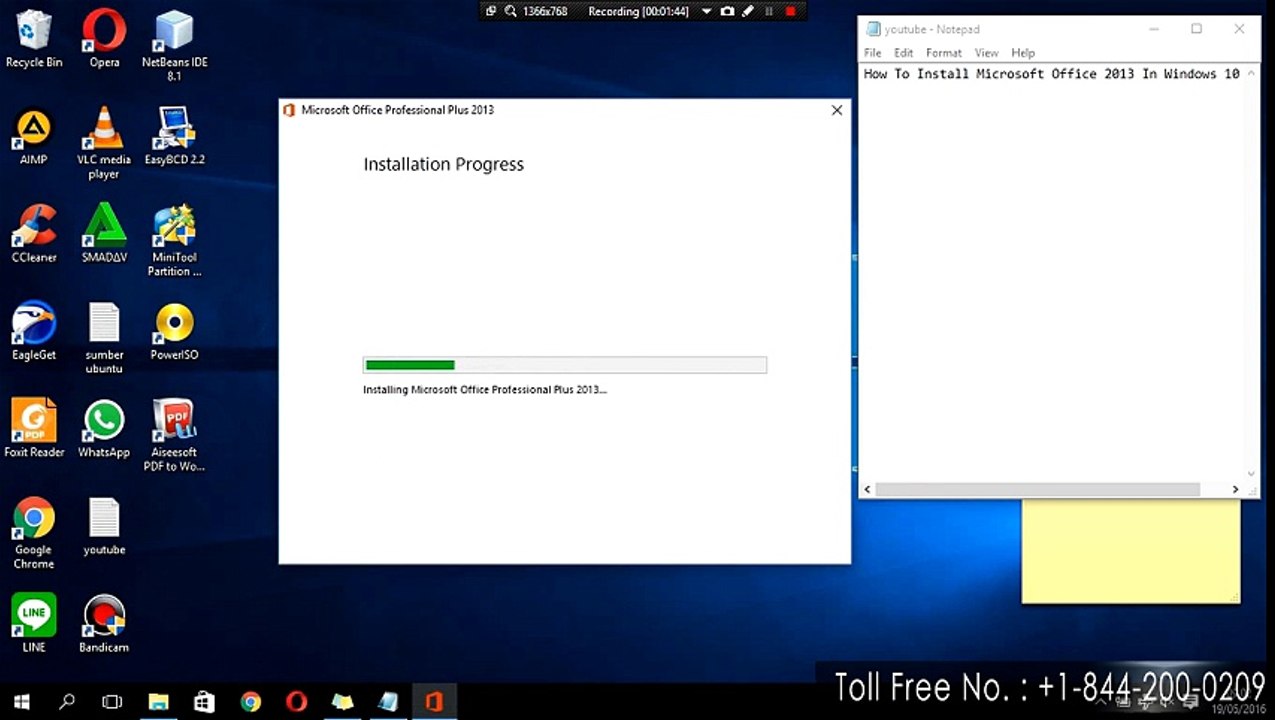Select Aiseesoft PDF to Word icon
This screenshot has width=1275, height=720.
(174, 436)
